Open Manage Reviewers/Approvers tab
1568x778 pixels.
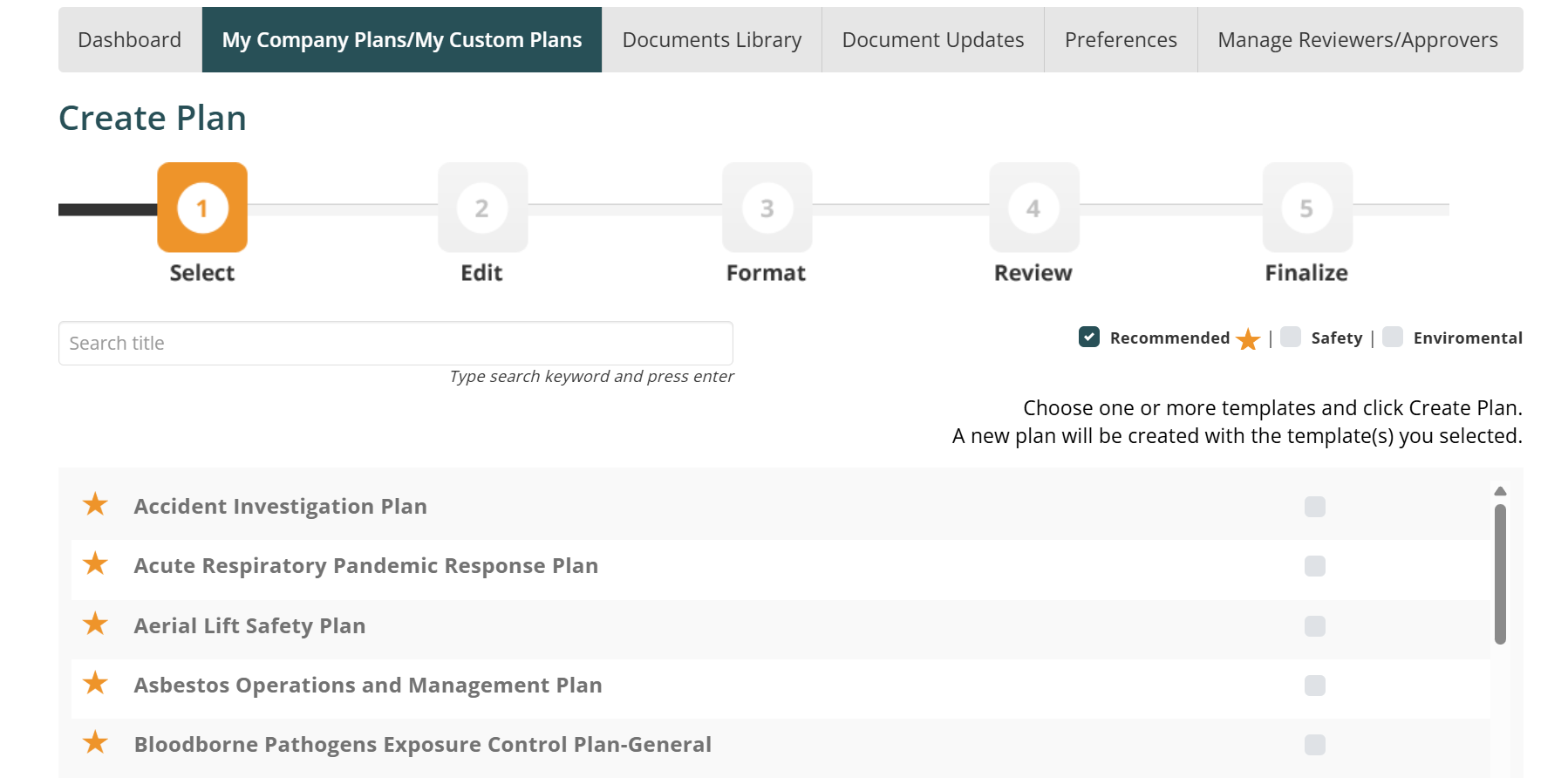pyautogui.click(x=1358, y=40)
